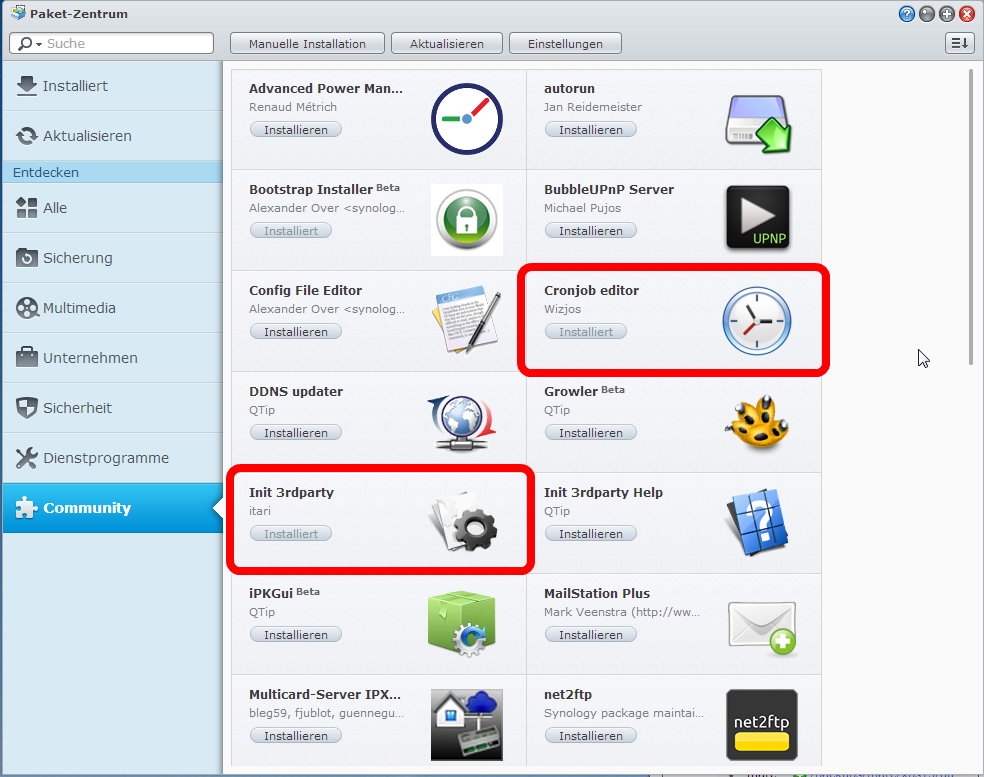
Task: Select the Dienstprogramme category
Action: (112, 458)
